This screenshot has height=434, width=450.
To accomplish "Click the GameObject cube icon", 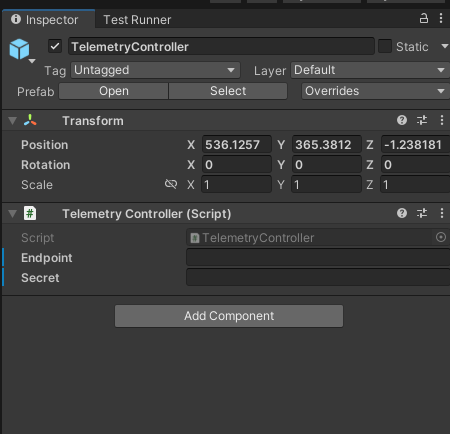I will 19,49.
